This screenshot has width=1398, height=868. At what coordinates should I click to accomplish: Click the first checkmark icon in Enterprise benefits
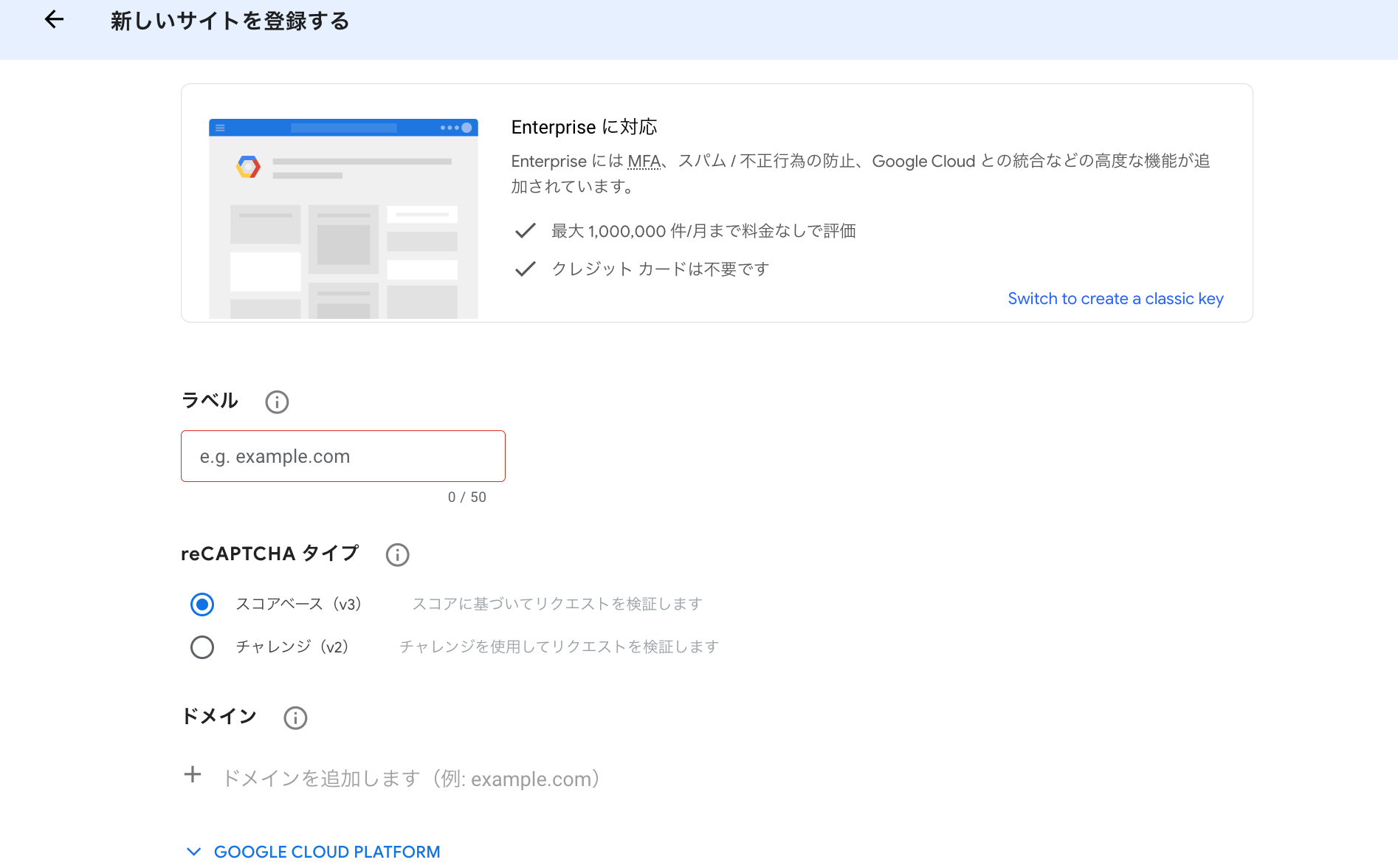[524, 230]
